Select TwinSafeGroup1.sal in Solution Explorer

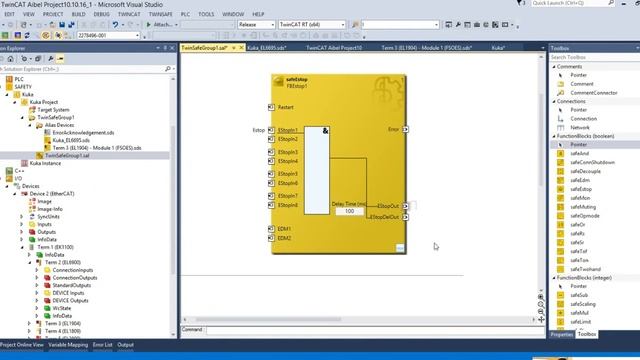[x=67, y=156]
